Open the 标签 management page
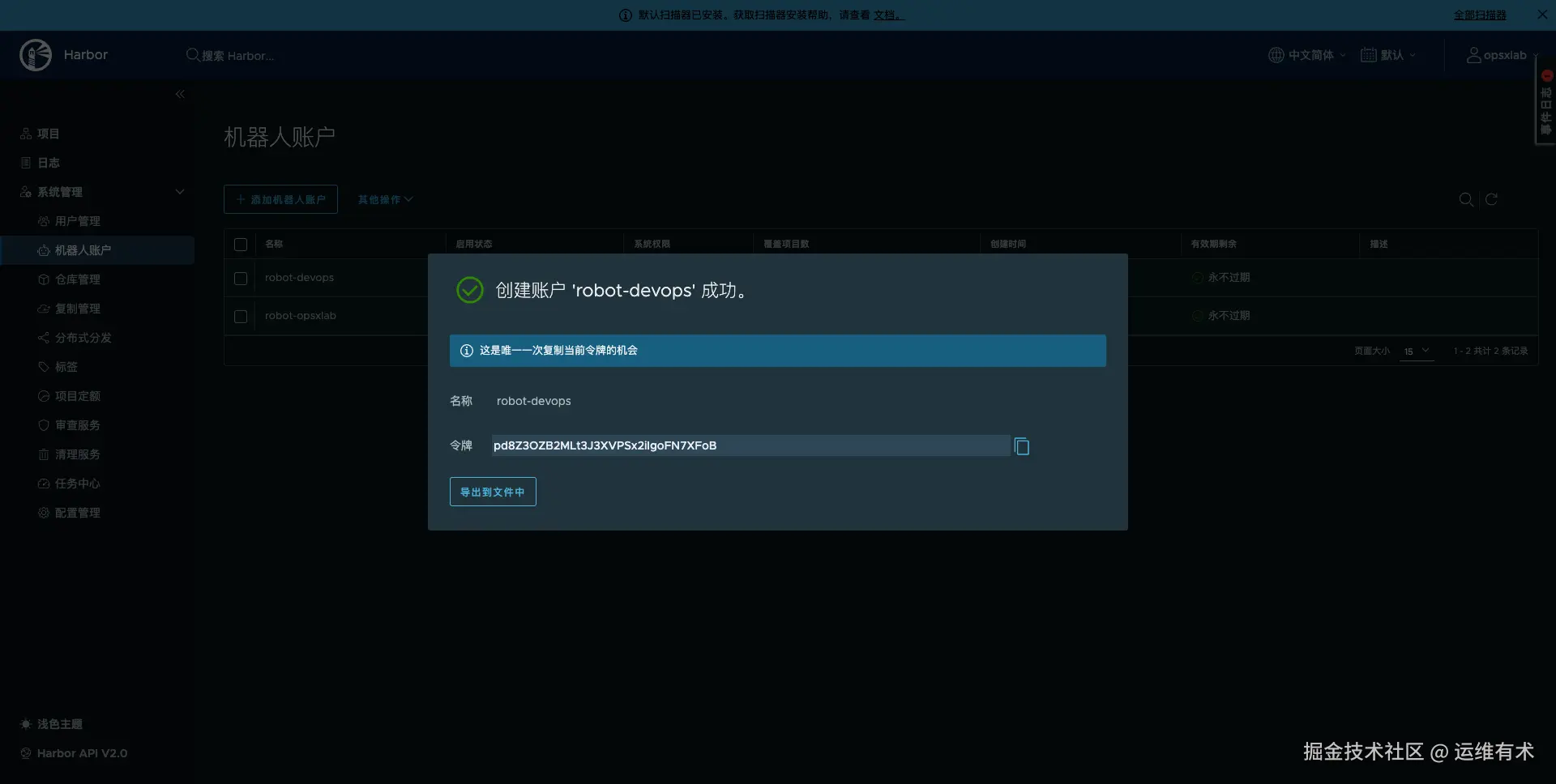The image size is (1556, 784). pyautogui.click(x=66, y=366)
